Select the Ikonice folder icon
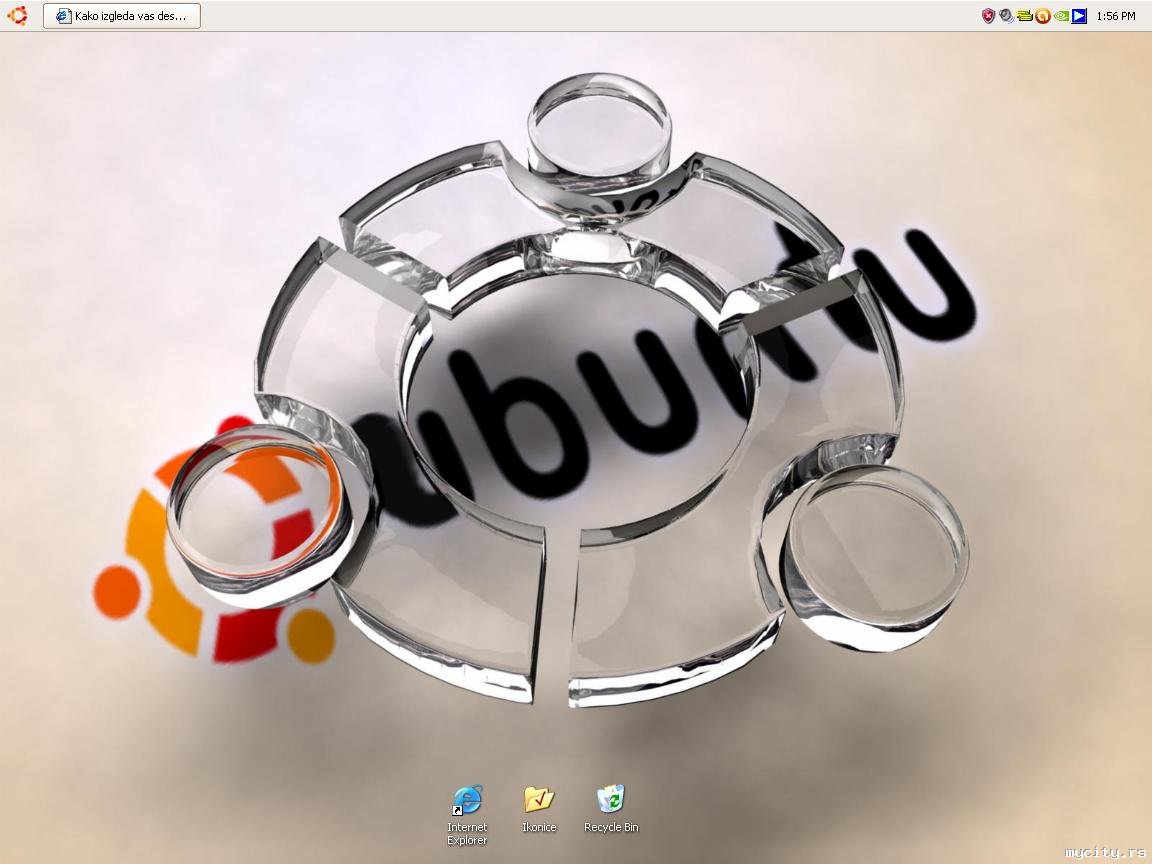The width and height of the screenshot is (1152, 864). [x=539, y=799]
